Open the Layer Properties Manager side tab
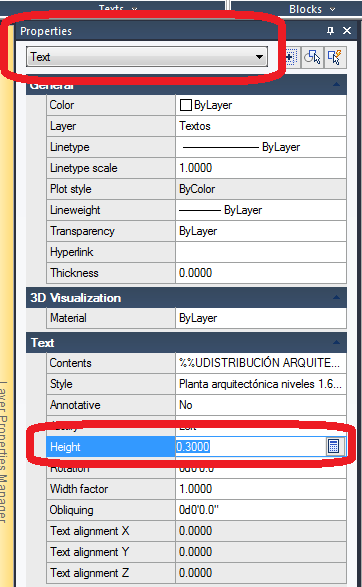 (x=3, y=452)
